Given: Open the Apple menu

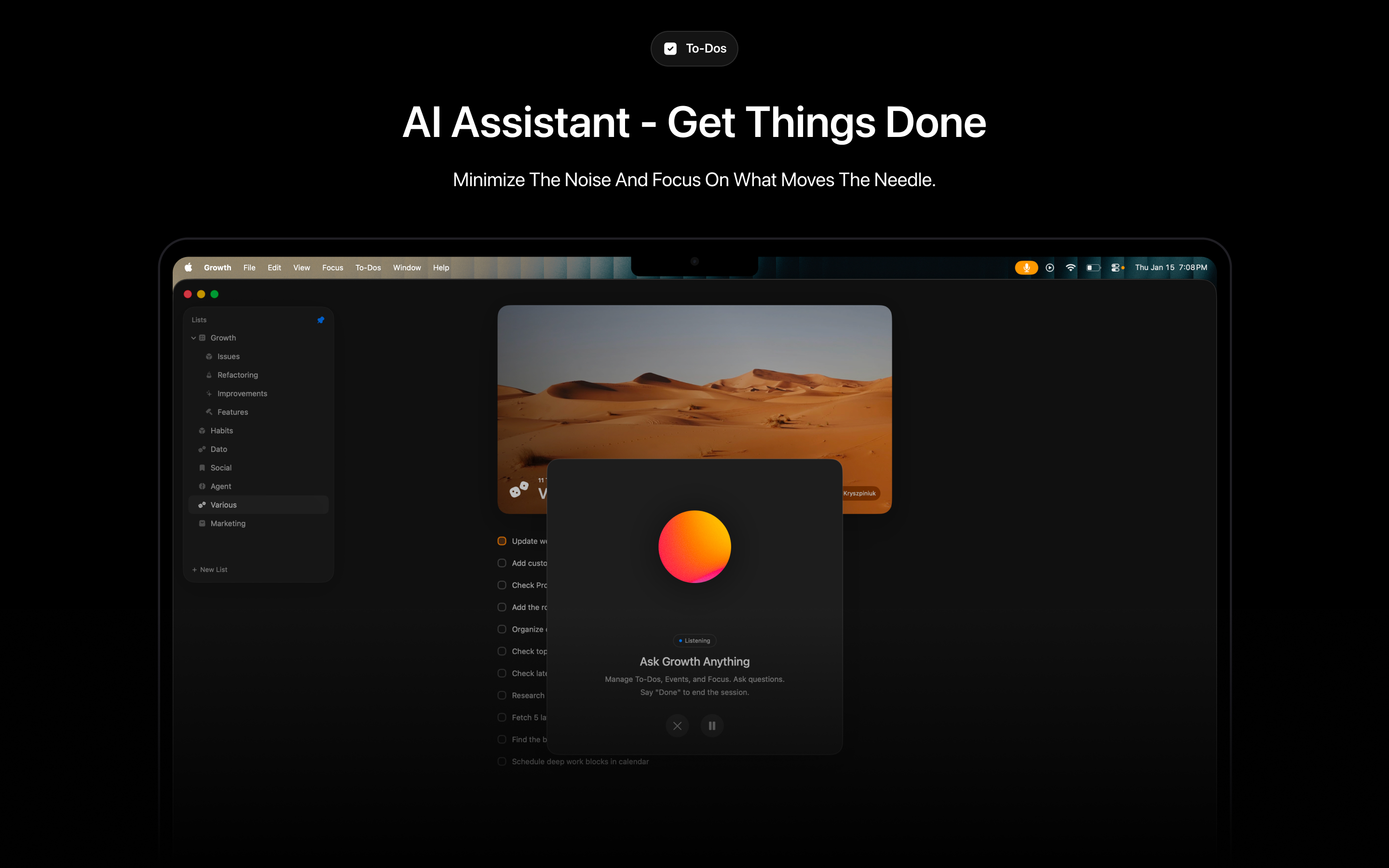Looking at the screenshot, I should (188, 268).
